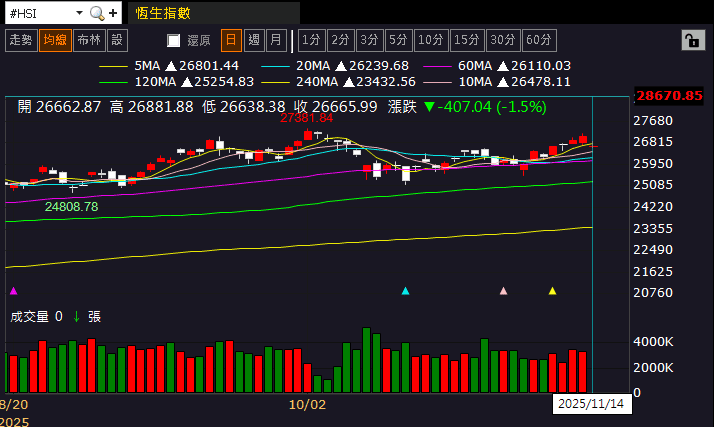The image size is (714, 427).
Task: Open the #HSI symbol dropdown arrow
Action: 79,13
